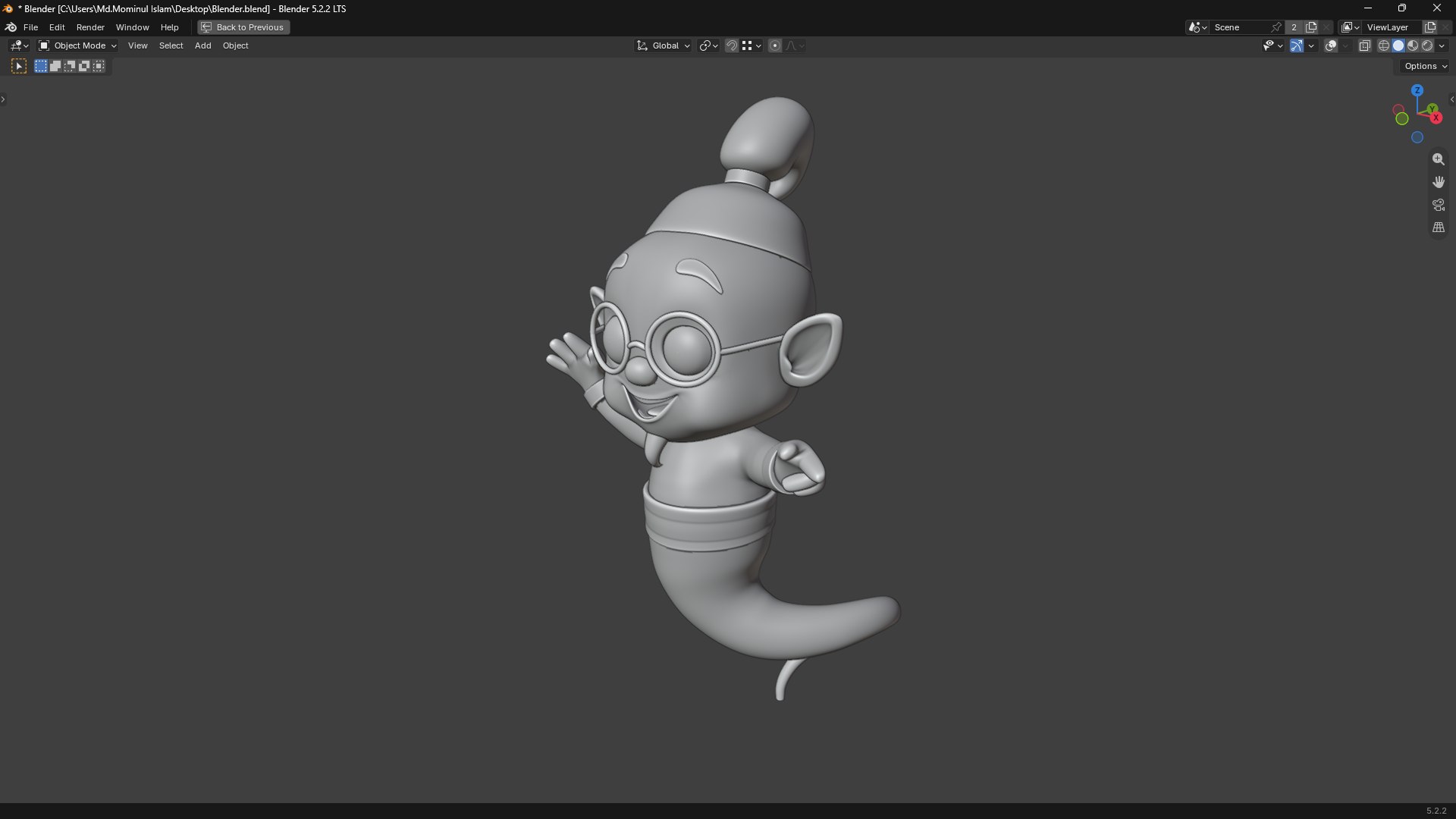This screenshot has height=819, width=1456.
Task: Click the Zoom viewport magnifier icon
Action: tap(1439, 159)
